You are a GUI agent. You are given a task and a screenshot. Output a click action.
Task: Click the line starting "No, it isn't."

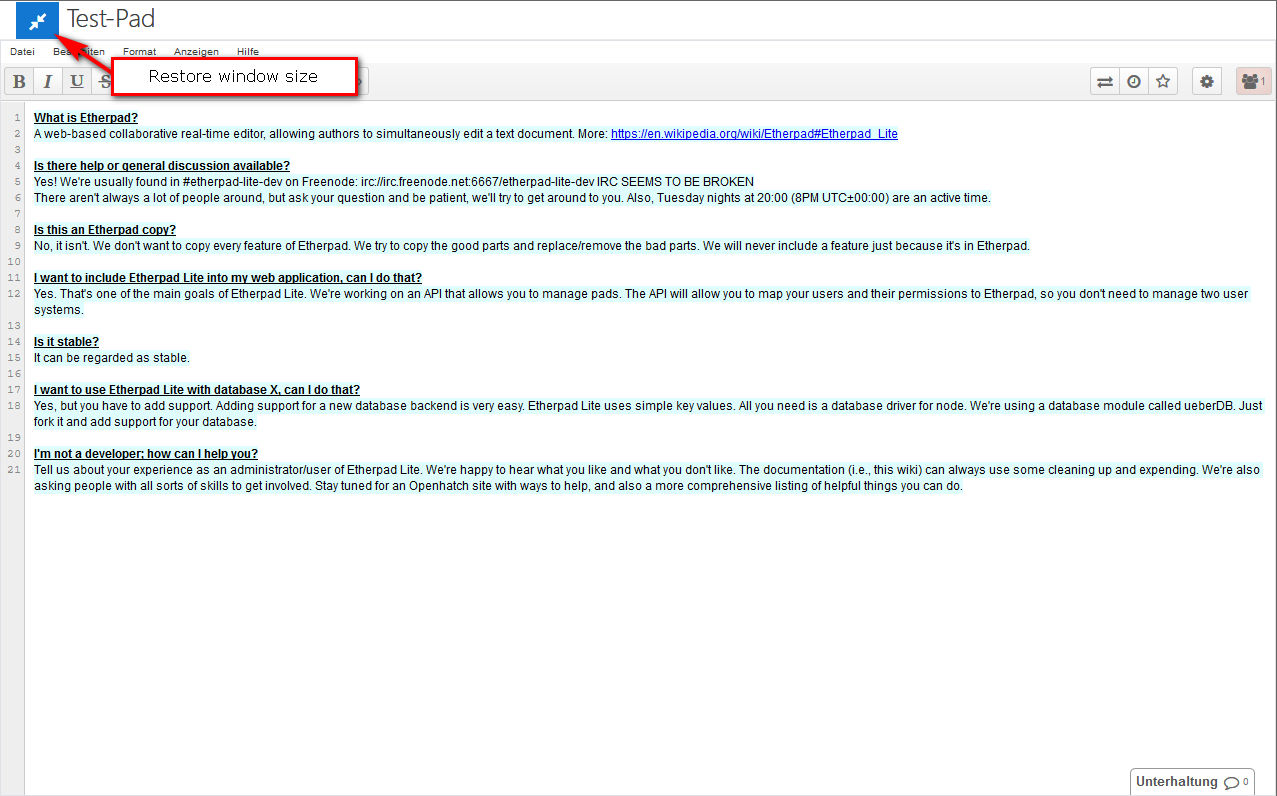(532, 246)
